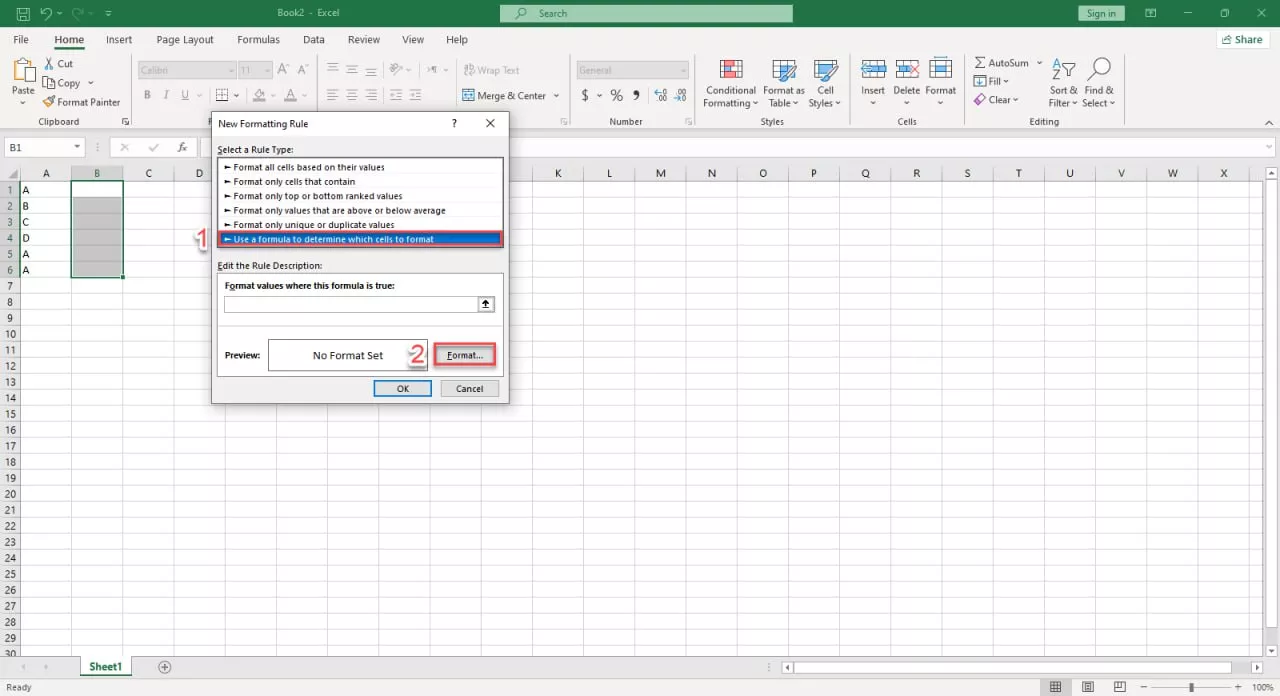
Task: Click the AutoSum sigma button
Action: (x=1001, y=63)
